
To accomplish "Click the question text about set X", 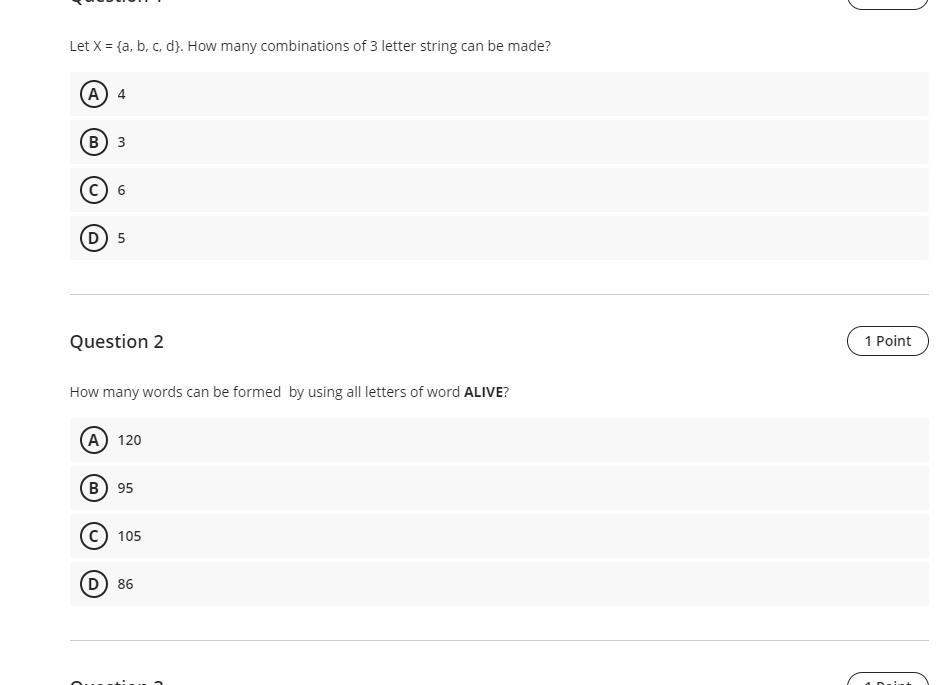I will point(310,46).
